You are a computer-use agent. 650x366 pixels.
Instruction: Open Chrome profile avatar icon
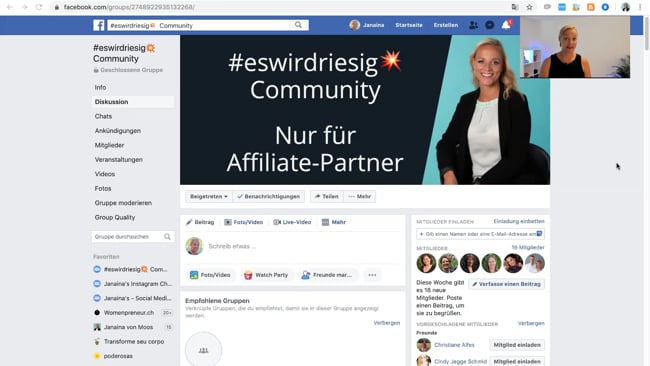coord(626,7)
